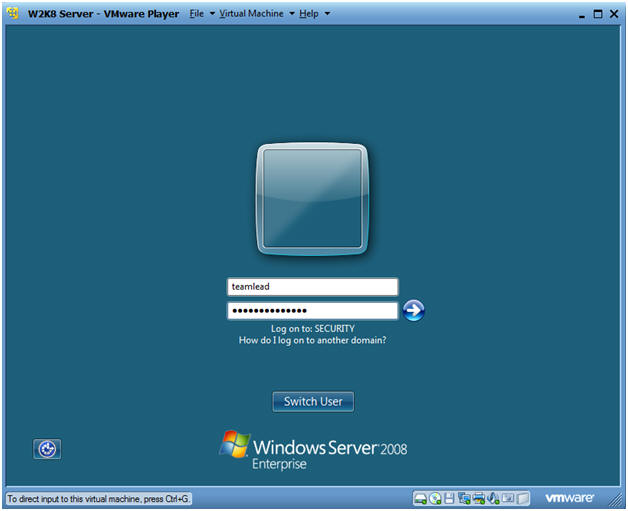The width and height of the screenshot is (628, 511).
Task: Click the display device status icon
Action: pyautogui.click(x=508, y=498)
